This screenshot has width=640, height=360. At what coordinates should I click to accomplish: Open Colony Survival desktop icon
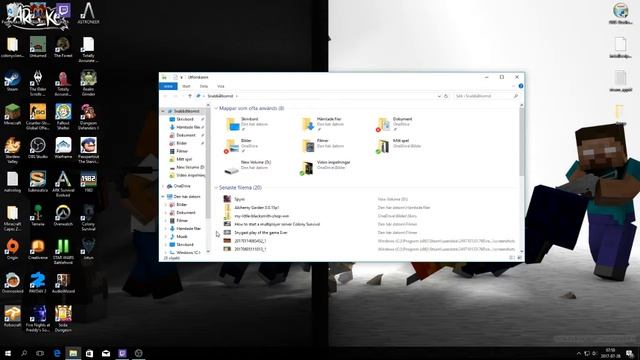pyautogui.click(x=88, y=218)
